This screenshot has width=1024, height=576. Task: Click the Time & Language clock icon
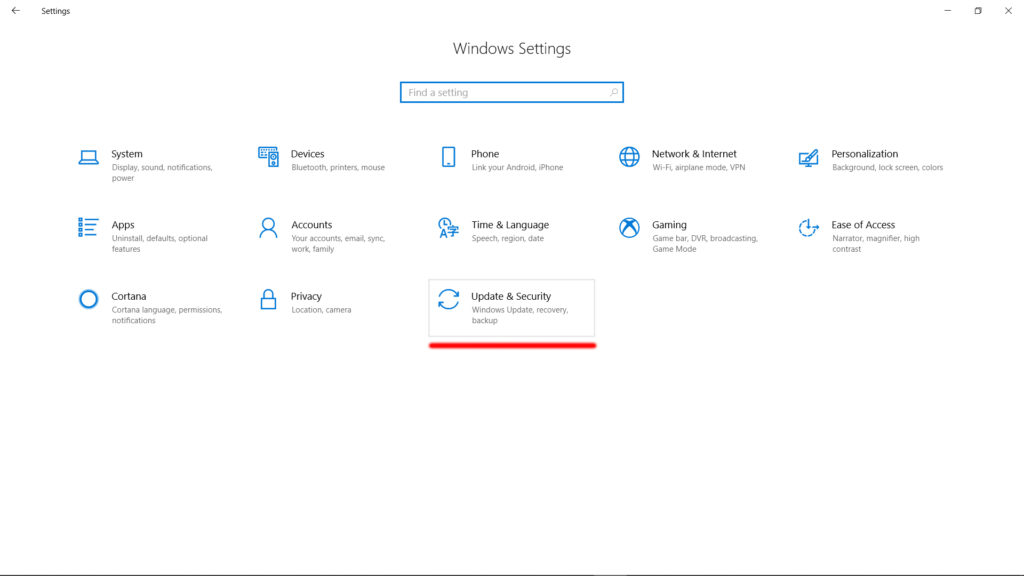(x=449, y=228)
